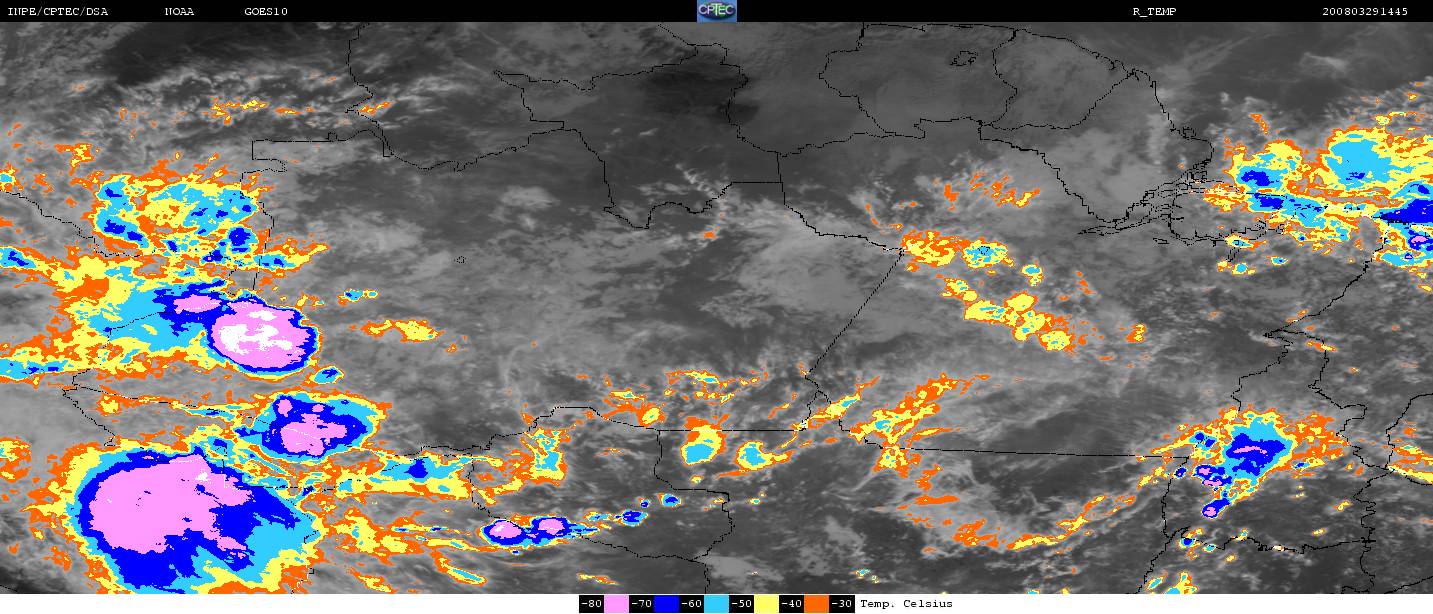Click the -50 legend value

(741, 604)
